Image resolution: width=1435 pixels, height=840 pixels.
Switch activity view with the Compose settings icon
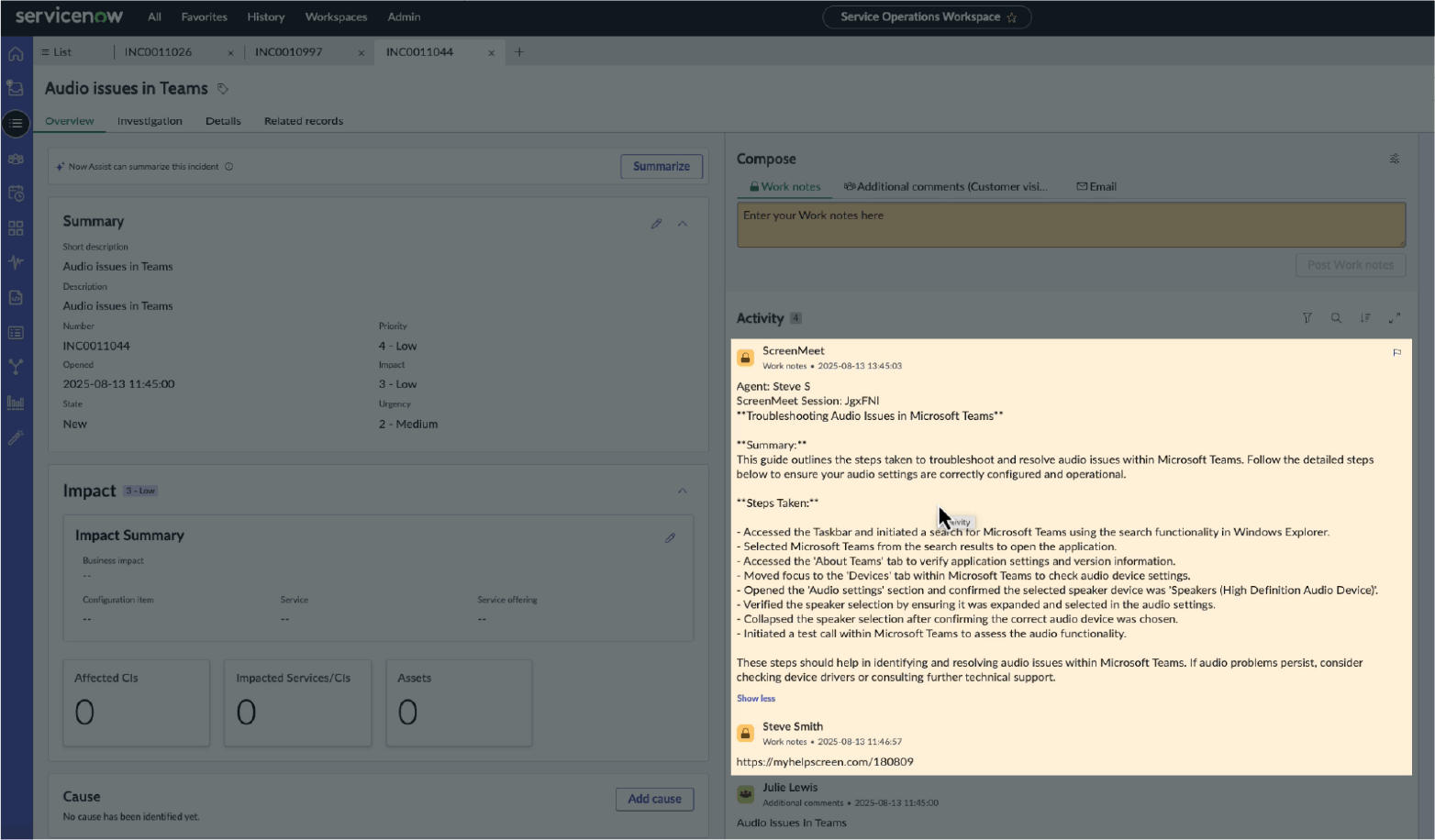pyautogui.click(x=1395, y=158)
